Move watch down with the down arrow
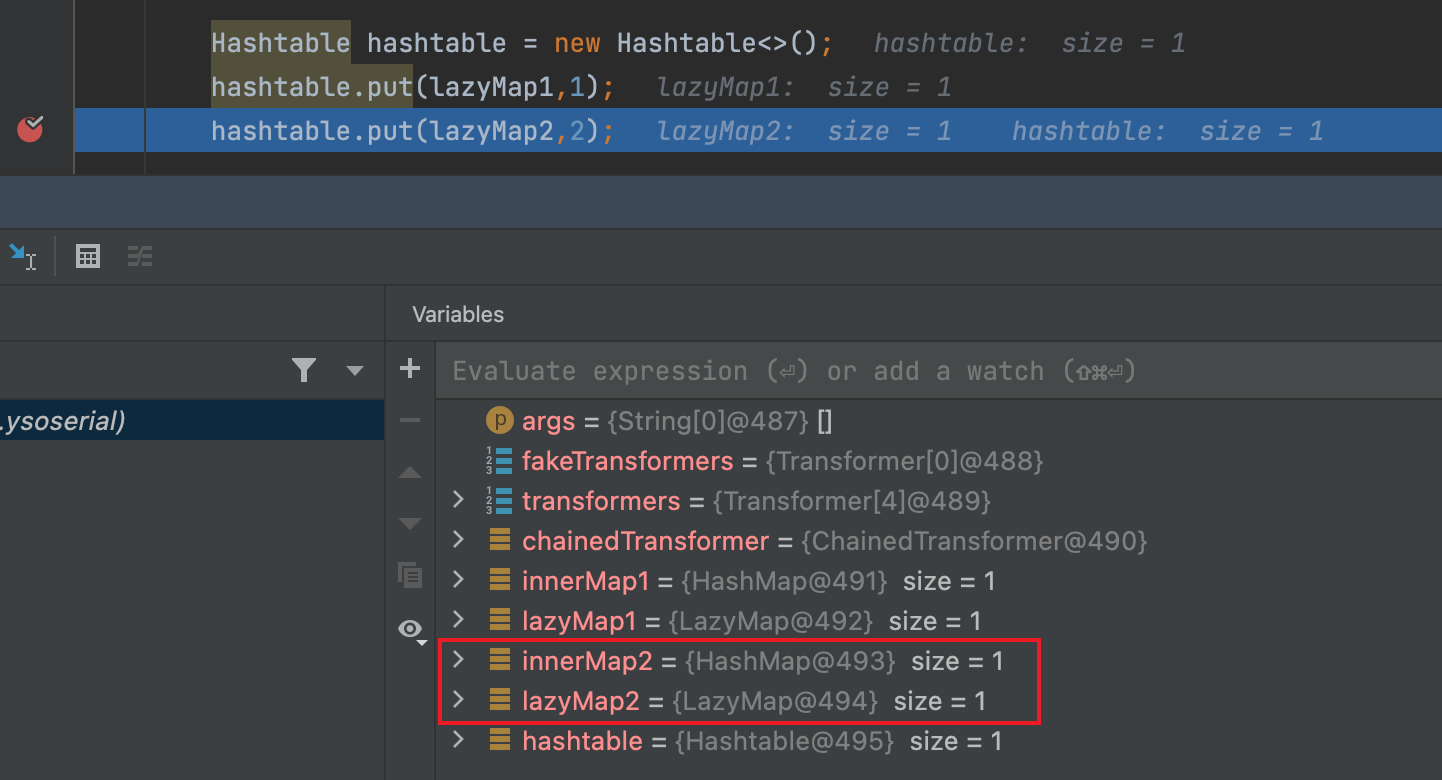Viewport: 1442px width, 780px height. [410, 523]
